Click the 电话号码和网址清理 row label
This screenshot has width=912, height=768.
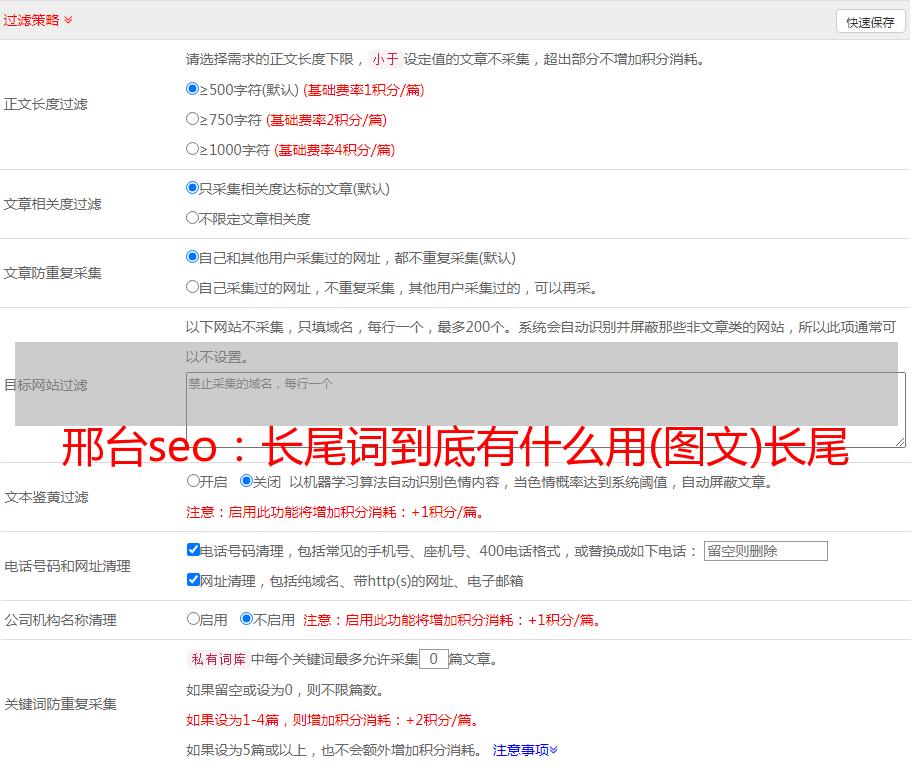coord(67,566)
